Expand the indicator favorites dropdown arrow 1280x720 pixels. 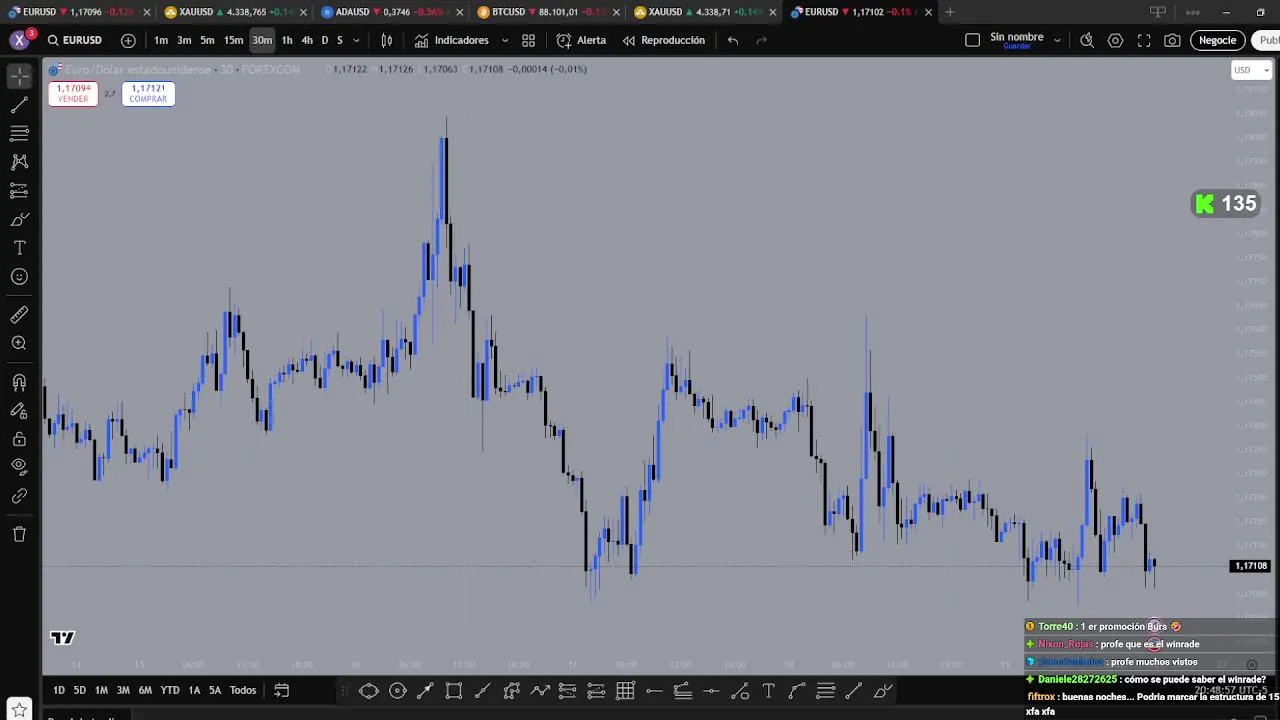(504, 41)
